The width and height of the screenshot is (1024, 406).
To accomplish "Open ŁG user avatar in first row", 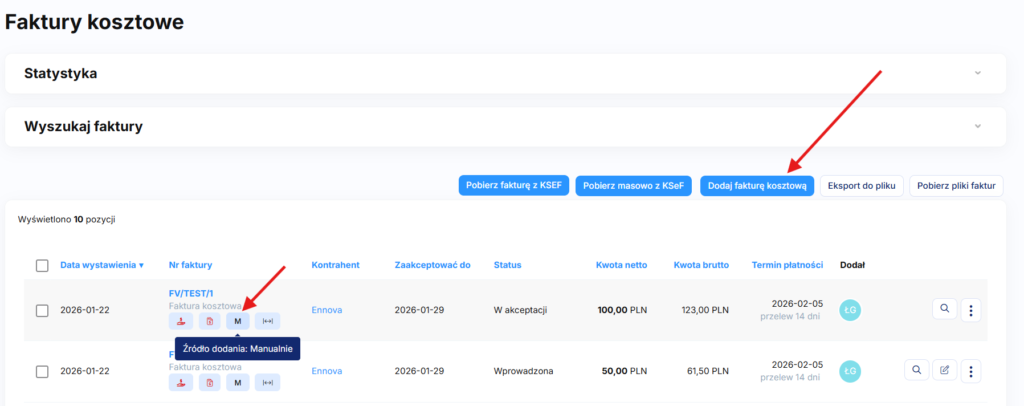I will 850,310.
